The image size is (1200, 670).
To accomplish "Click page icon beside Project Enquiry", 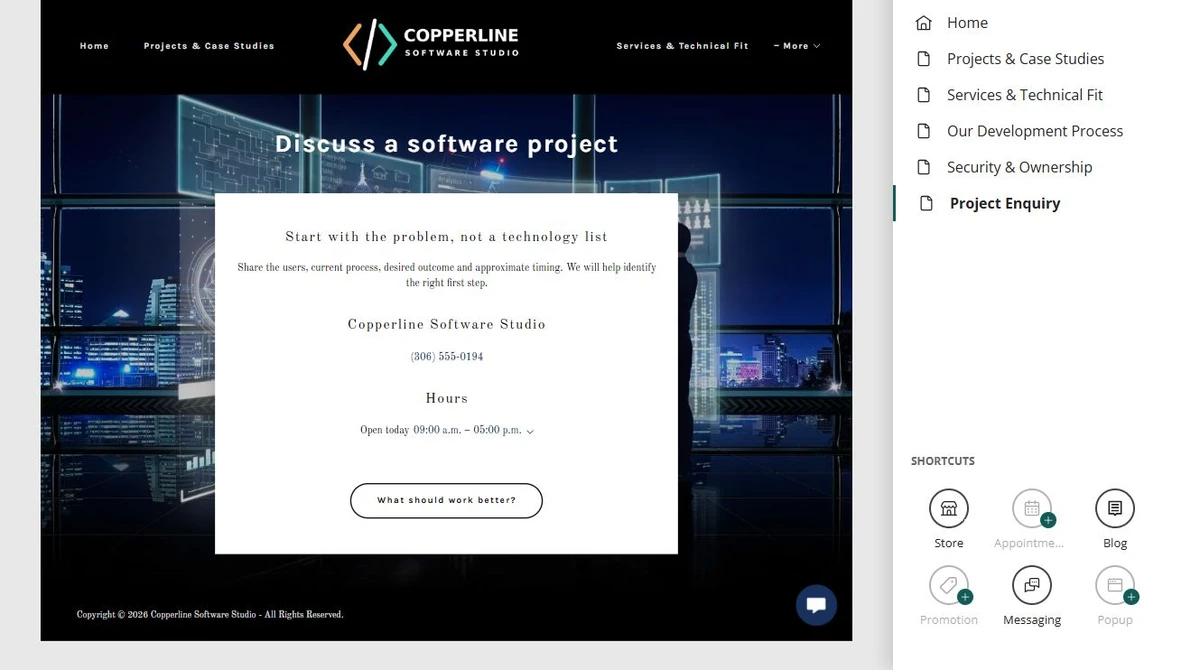I will click(x=927, y=203).
